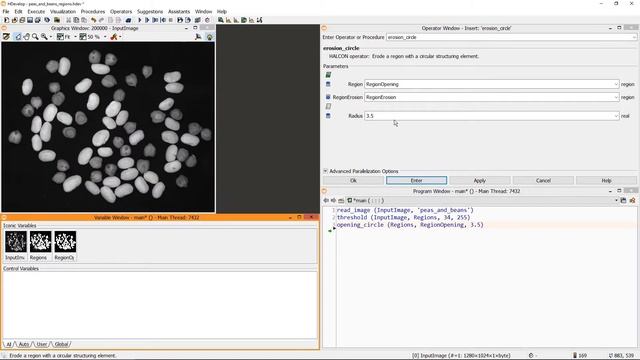640x360 pixels.
Task: Open the Operators menu
Action: coord(121,11)
